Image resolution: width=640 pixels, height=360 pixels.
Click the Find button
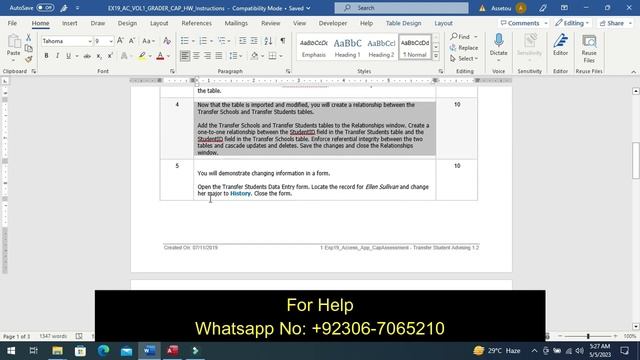pyautogui.click(x=460, y=37)
